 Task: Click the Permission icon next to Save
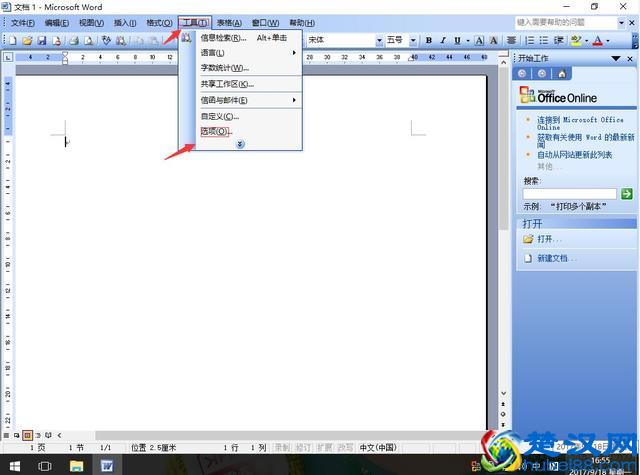pos(56,40)
